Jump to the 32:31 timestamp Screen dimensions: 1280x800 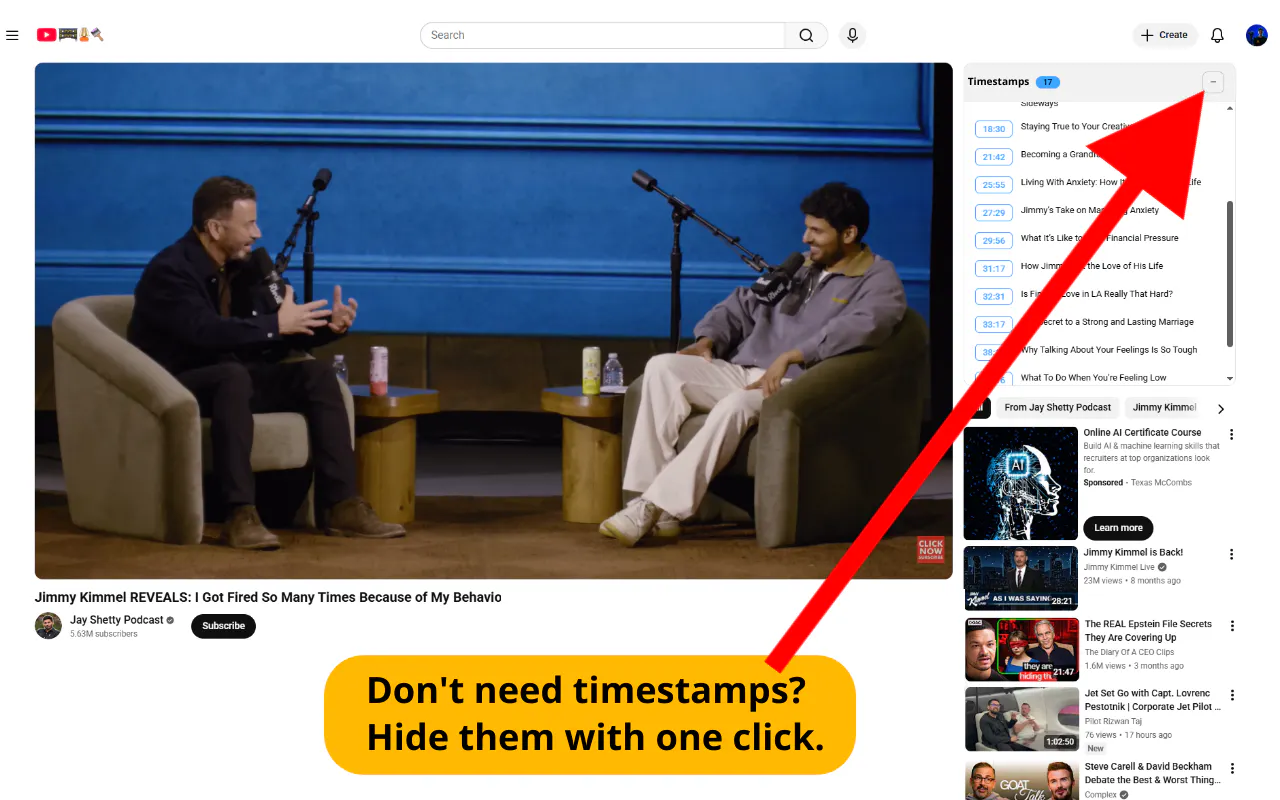pos(994,297)
